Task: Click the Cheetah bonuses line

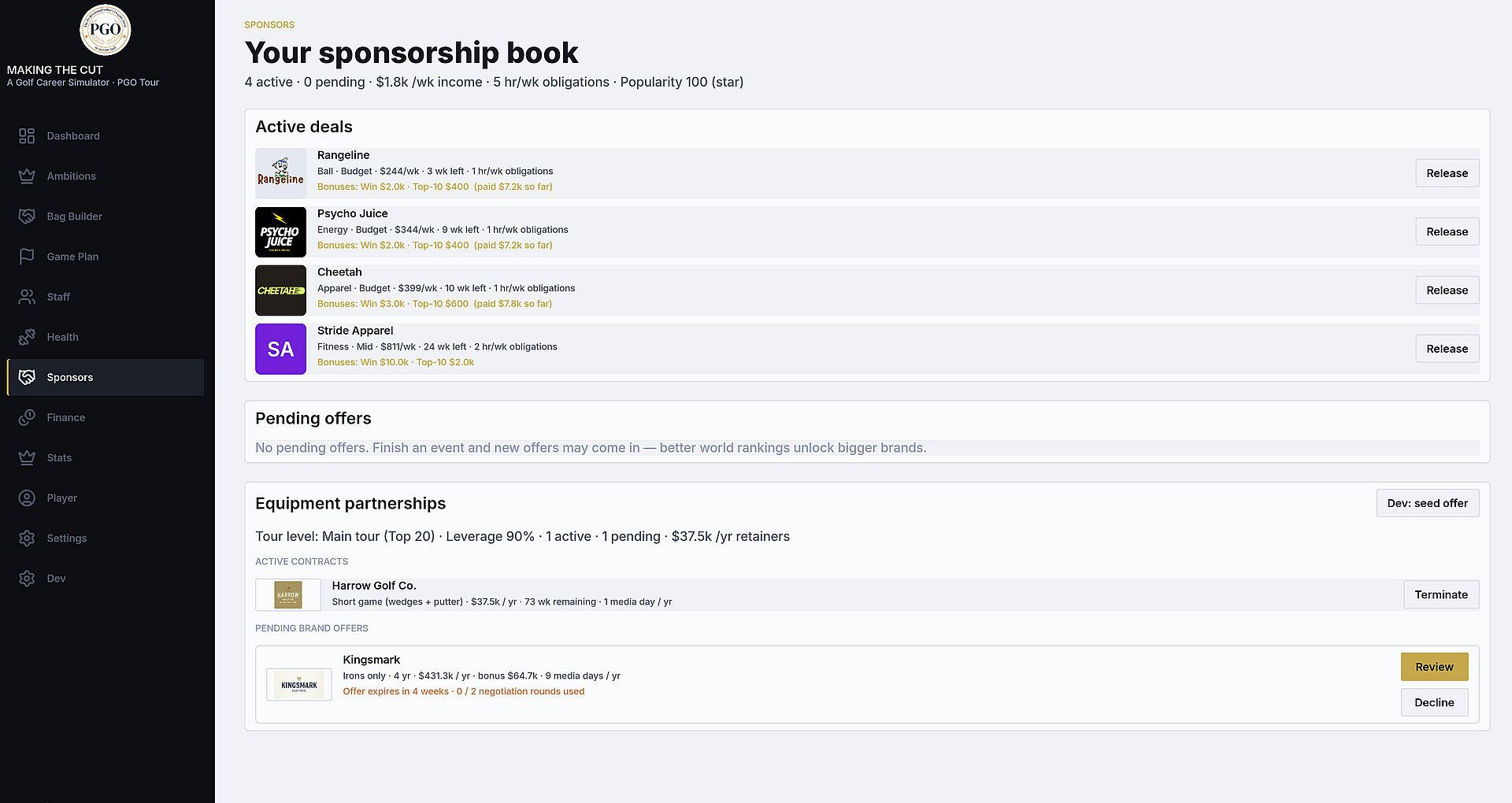Action: point(435,304)
